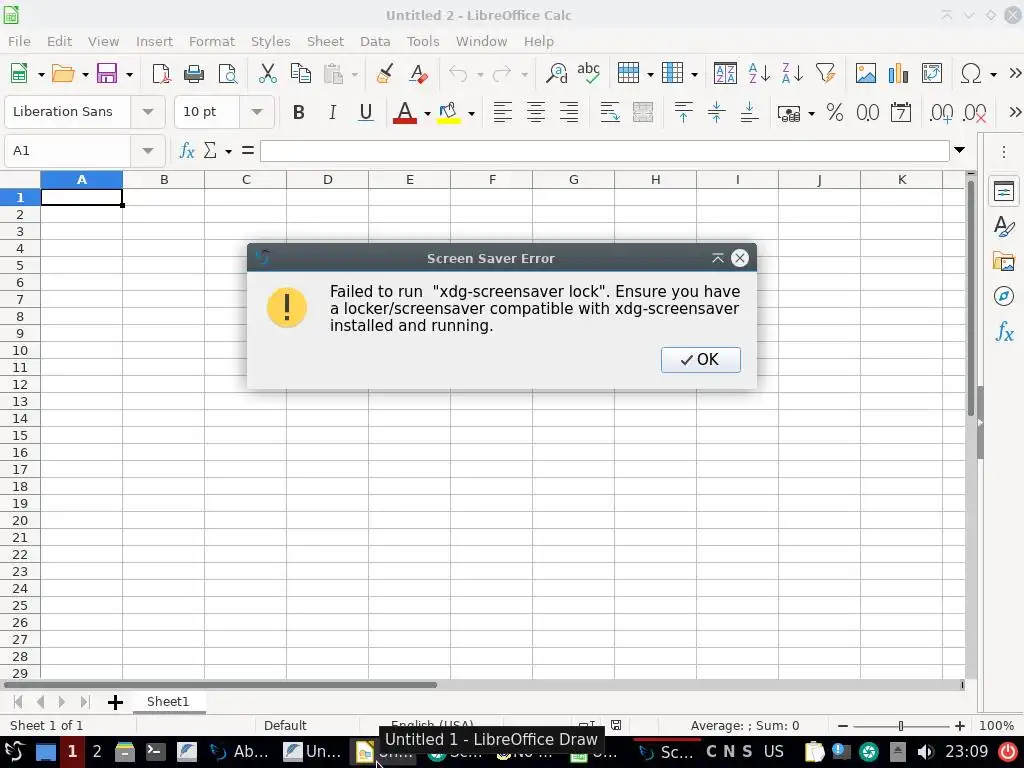Click Format as Percent icon
Screen dimensions: 1024x768
click(x=835, y=112)
